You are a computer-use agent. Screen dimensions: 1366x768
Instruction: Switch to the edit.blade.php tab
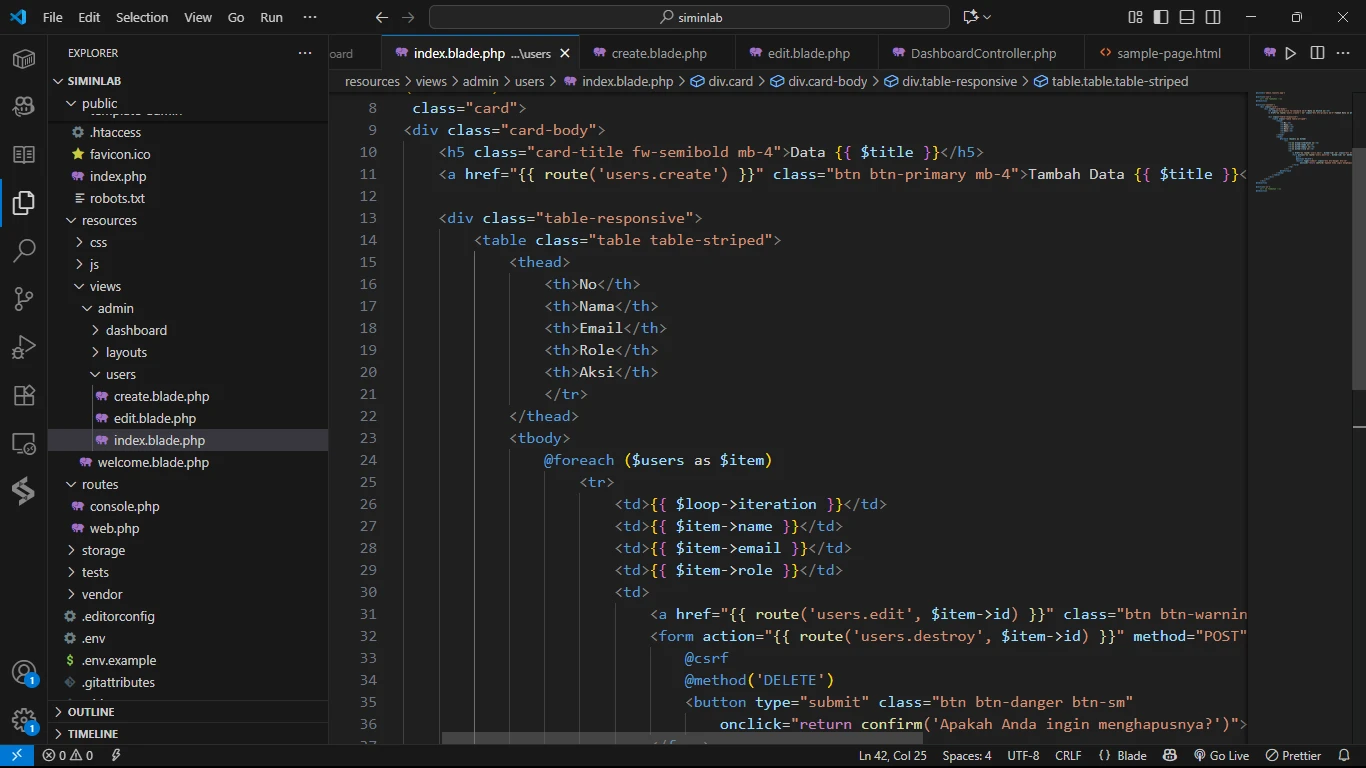pos(808,53)
